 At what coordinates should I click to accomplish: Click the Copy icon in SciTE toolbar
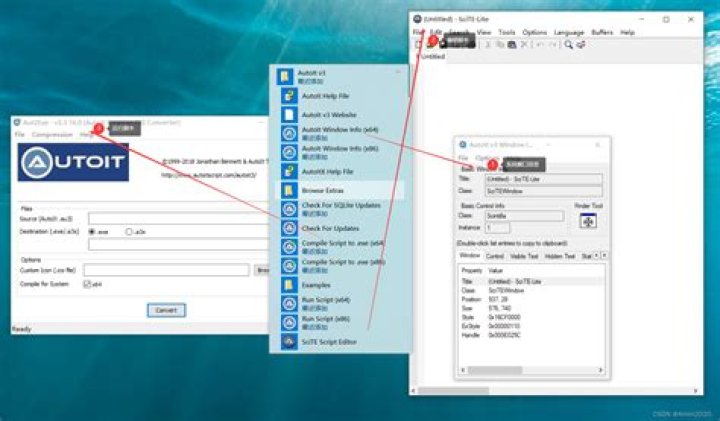click(x=500, y=45)
